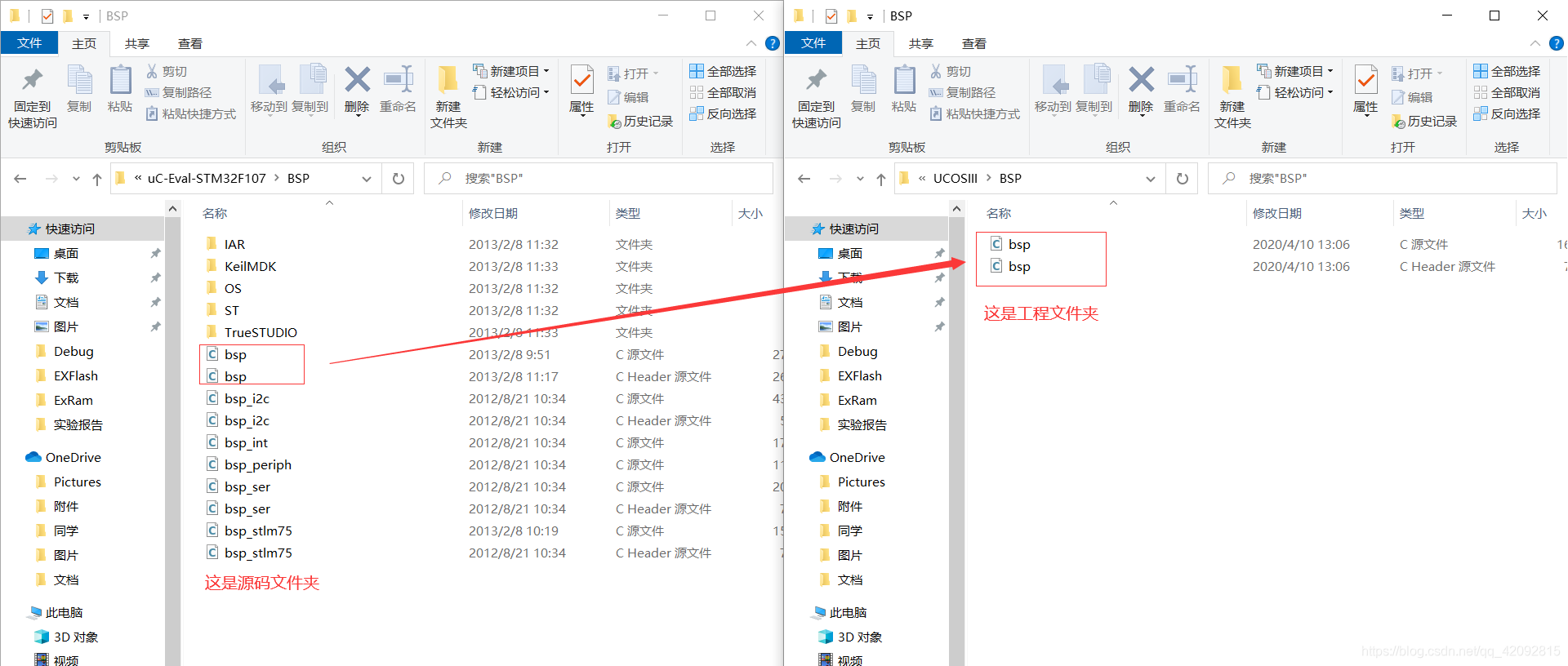
Task: Refresh the right window folder view
Action: [x=1183, y=179]
